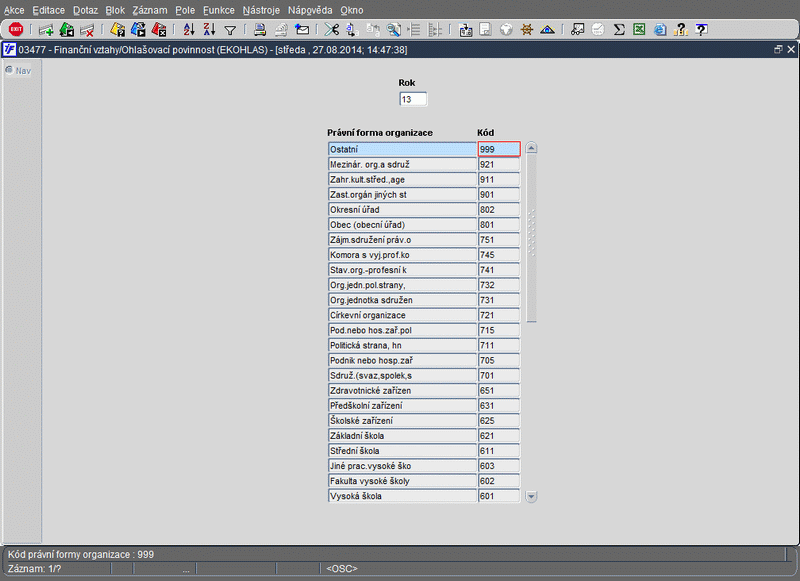
Task: Open the Záznam menu
Action: pyautogui.click(x=149, y=10)
